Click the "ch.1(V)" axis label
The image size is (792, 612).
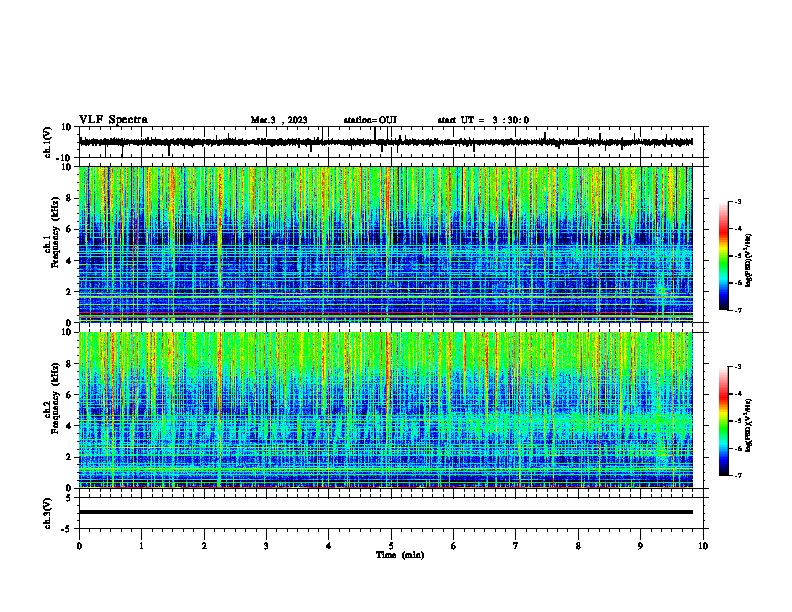(48, 142)
